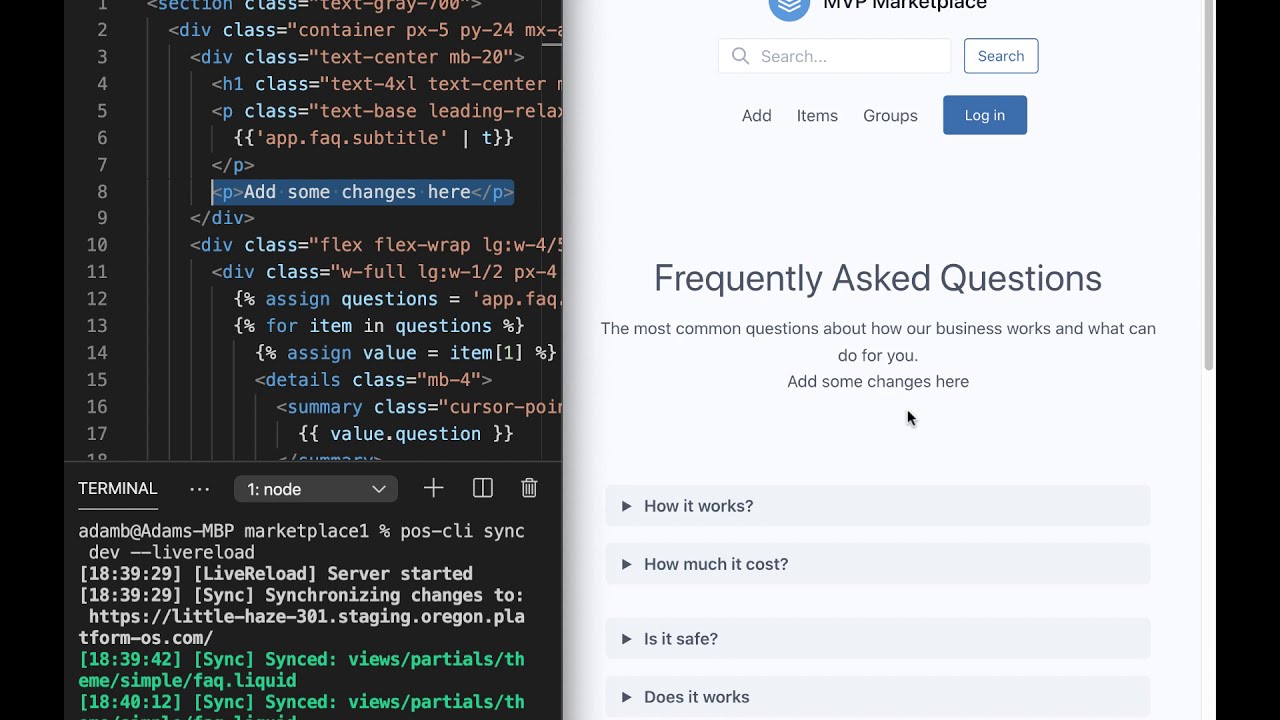The height and width of the screenshot is (720, 1280).
Task: Click '<details class="mb-4">' code line
Action: [x=373, y=380]
